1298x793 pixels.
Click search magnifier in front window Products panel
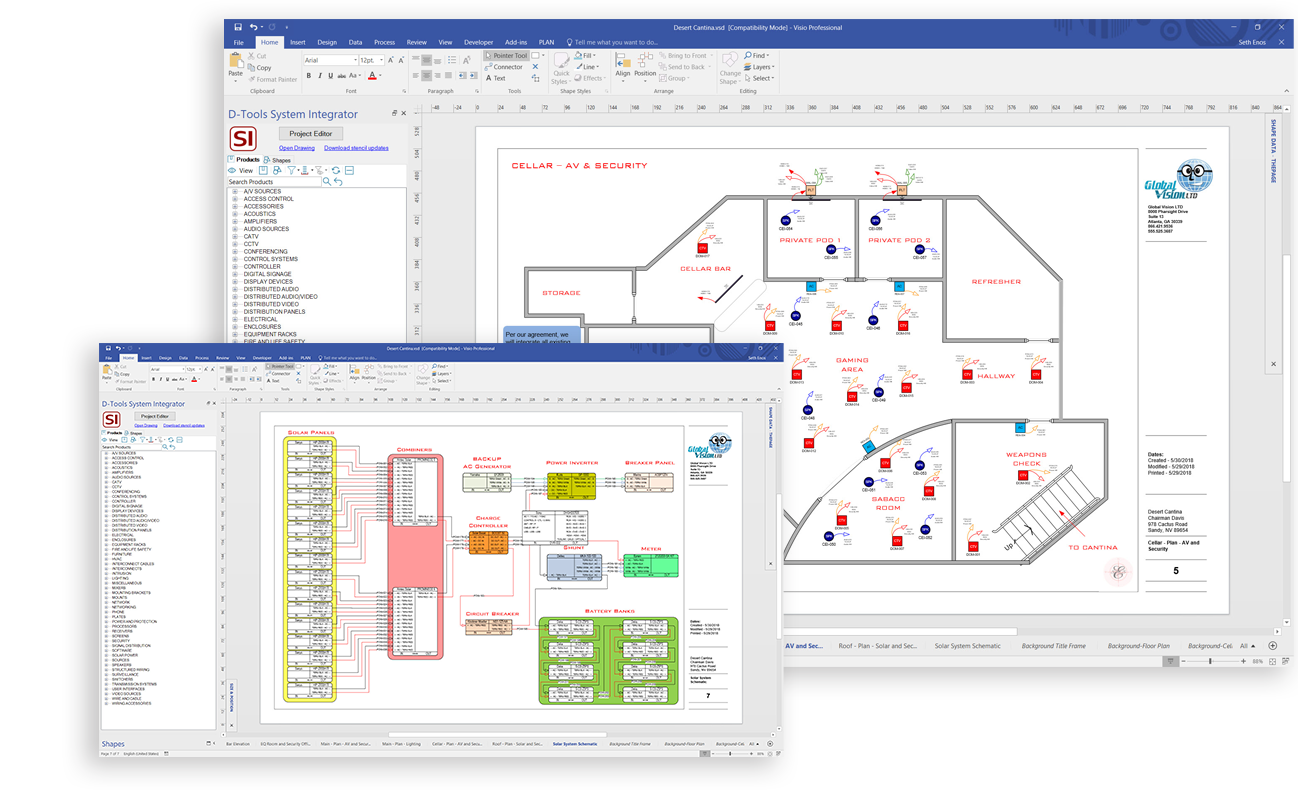(164, 447)
